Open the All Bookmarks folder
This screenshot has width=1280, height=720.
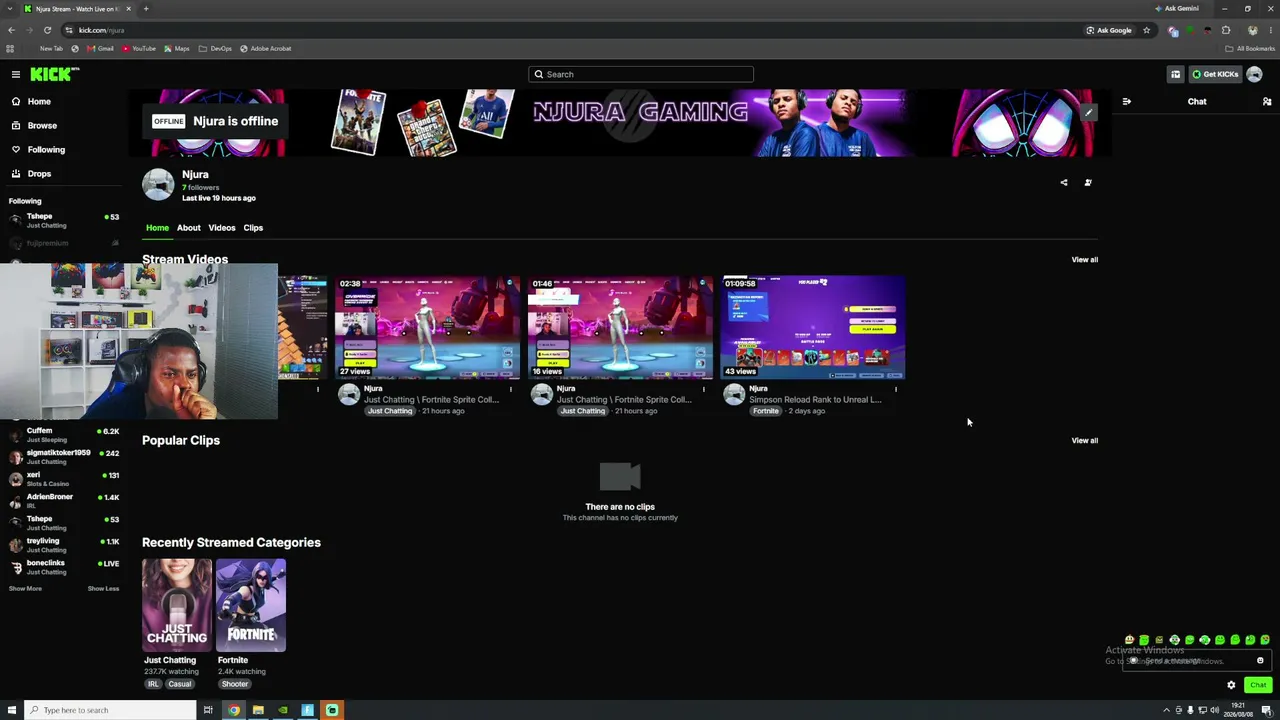tap(1250, 48)
